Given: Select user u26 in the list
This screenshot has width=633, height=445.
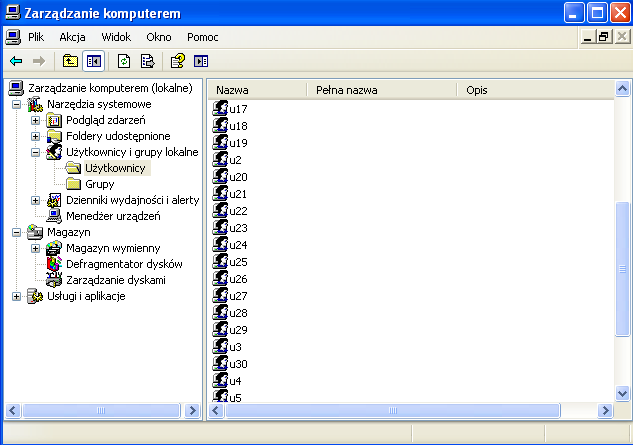Looking at the screenshot, I should 238,279.
